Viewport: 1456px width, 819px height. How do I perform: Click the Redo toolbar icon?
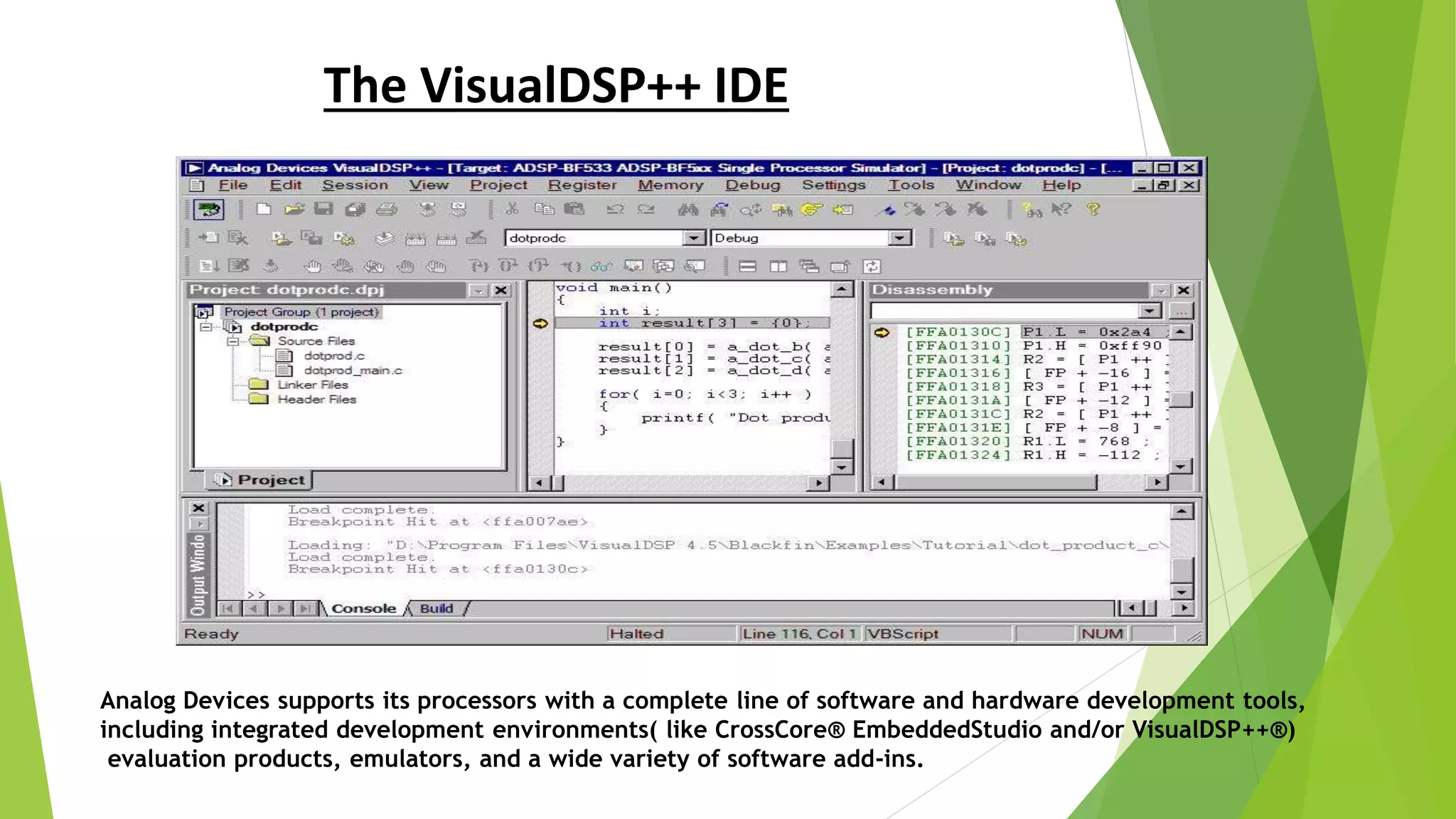point(646,209)
